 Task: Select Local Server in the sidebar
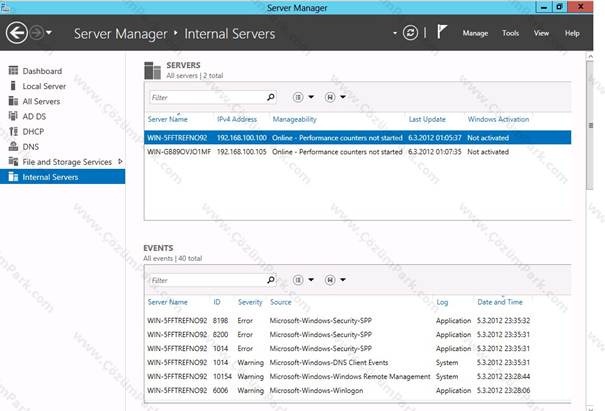coord(44,86)
